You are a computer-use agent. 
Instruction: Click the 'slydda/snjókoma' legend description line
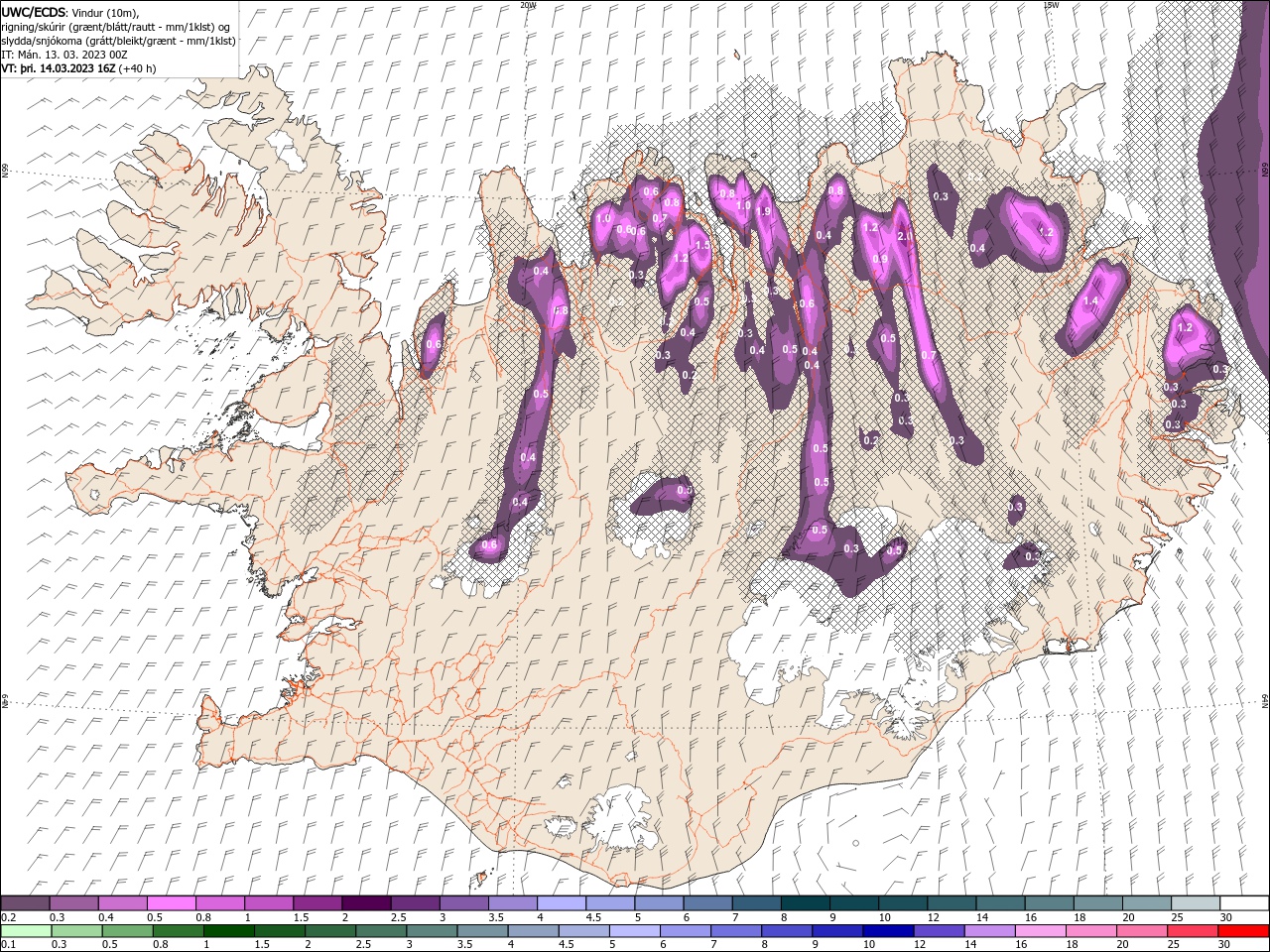(118, 41)
